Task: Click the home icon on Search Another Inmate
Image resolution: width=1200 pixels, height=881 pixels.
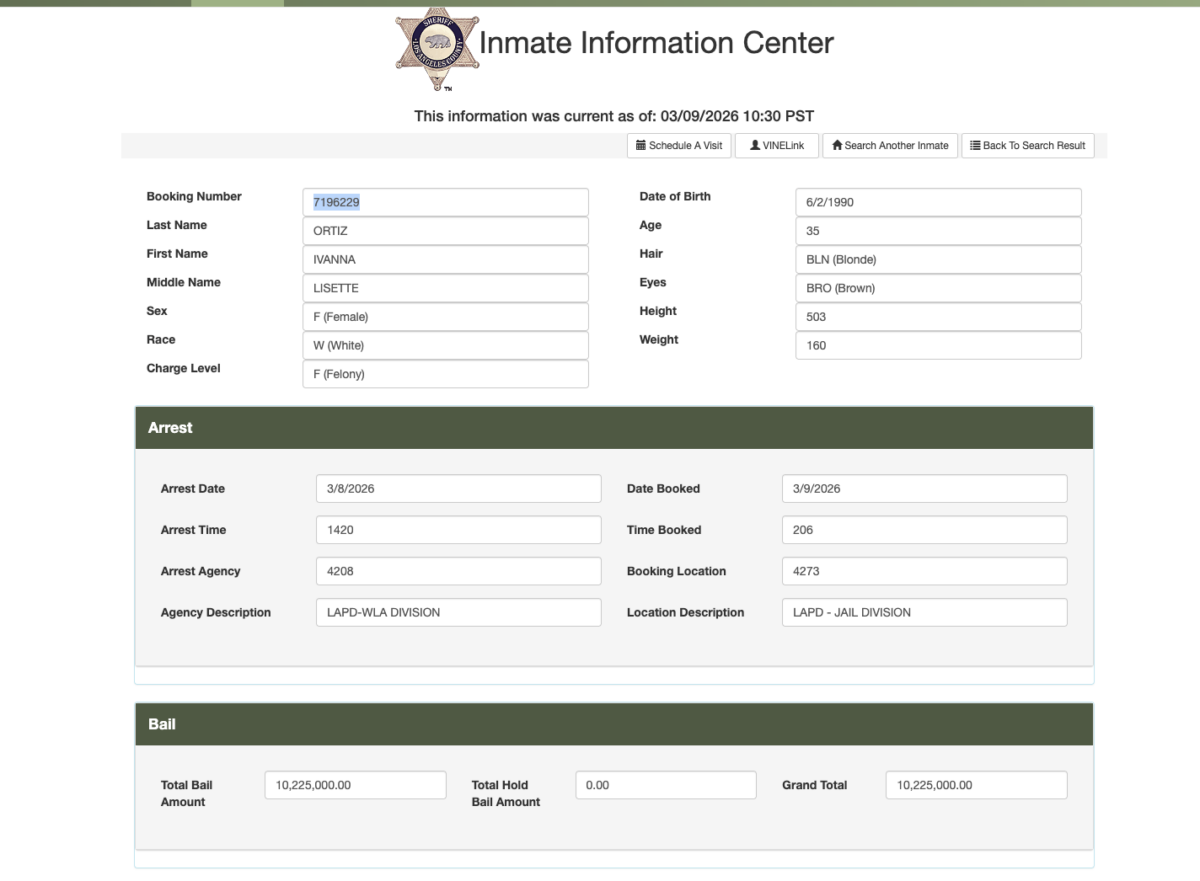Action: (837, 146)
